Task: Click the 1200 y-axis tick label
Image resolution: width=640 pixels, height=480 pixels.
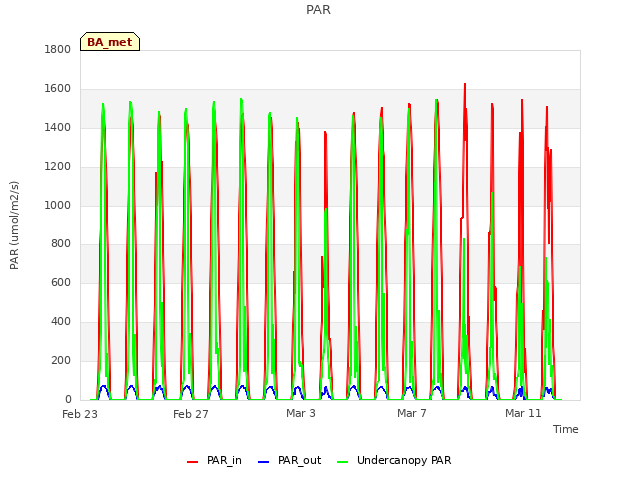Action: pyautogui.click(x=58, y=167)
